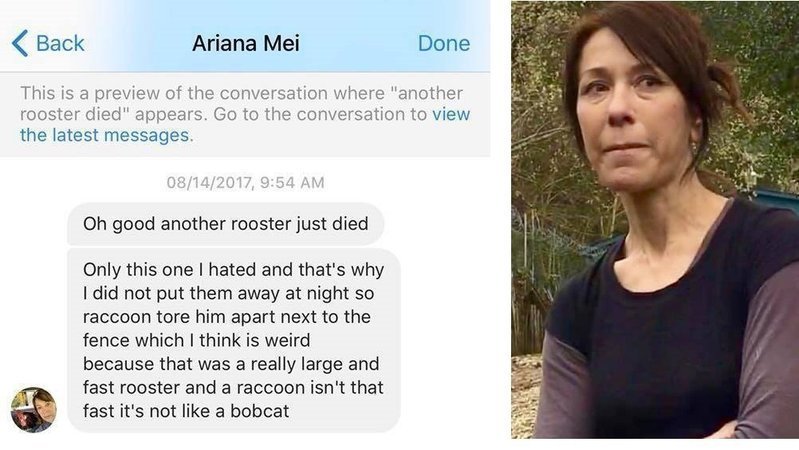799x450 pixels.
Task: Tap the message line ending "not like a bobcat"
Action: pyautogui.click(x=186, y=411)
